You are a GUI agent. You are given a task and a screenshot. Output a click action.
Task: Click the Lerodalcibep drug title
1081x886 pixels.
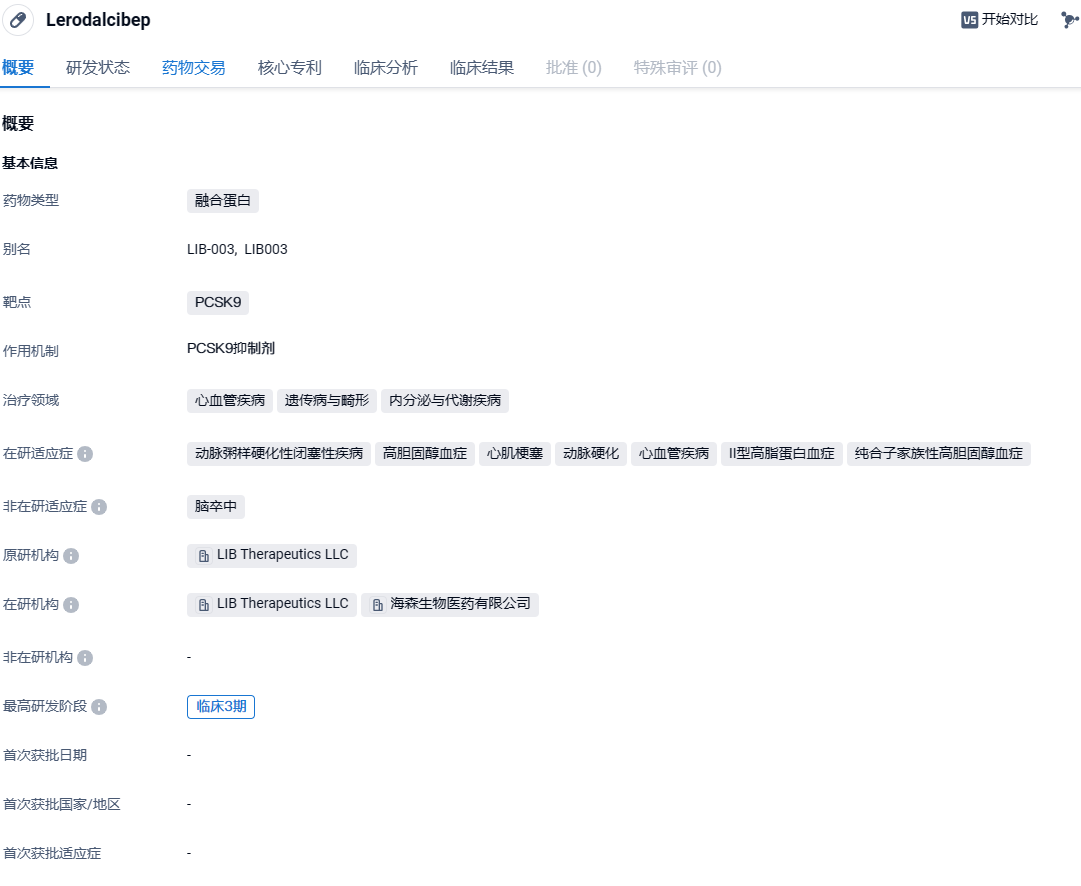98,20
